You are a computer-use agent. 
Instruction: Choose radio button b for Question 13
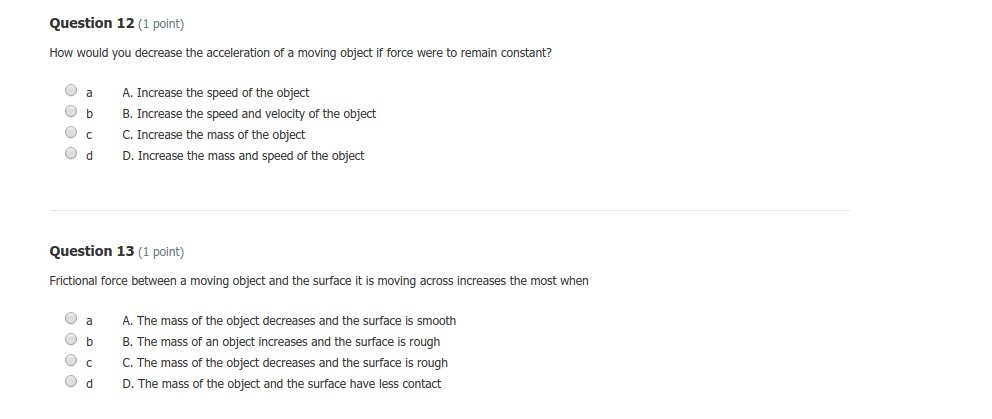pyautogui.click(x=71, y=340)
